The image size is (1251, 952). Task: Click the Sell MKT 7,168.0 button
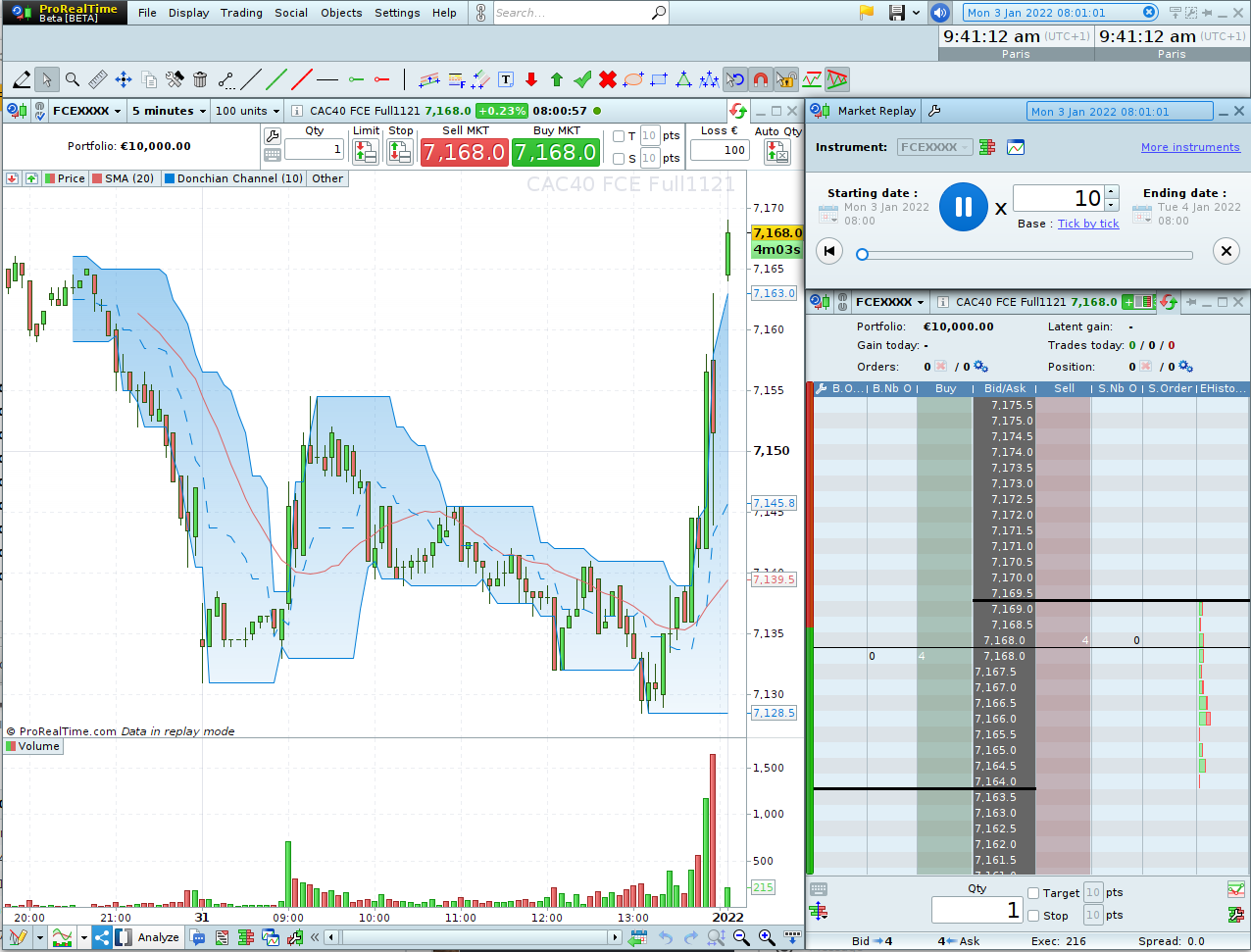(x=465, y=152)
